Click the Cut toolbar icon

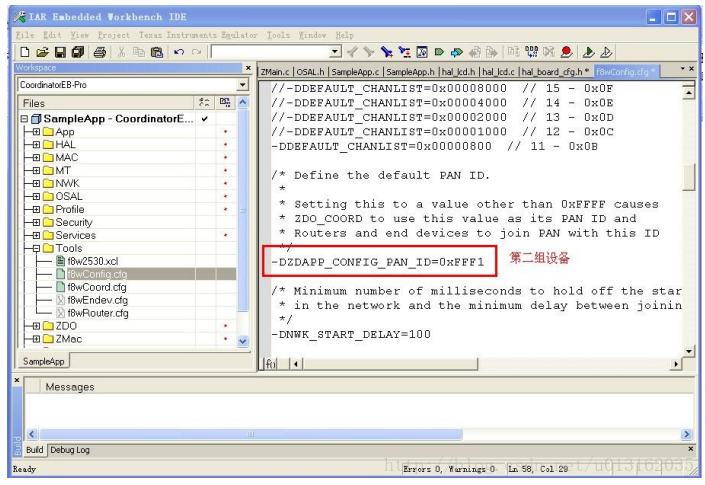point(121,52)
